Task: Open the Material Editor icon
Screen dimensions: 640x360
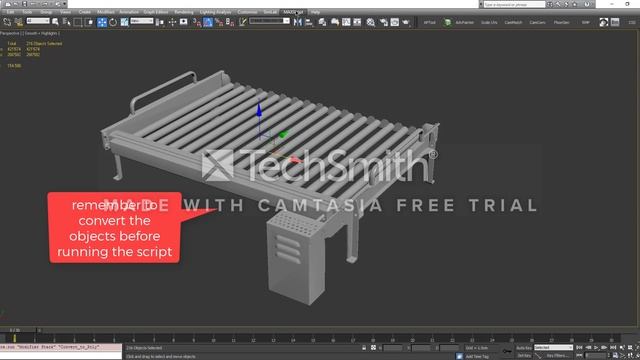Action: point(371,22)
